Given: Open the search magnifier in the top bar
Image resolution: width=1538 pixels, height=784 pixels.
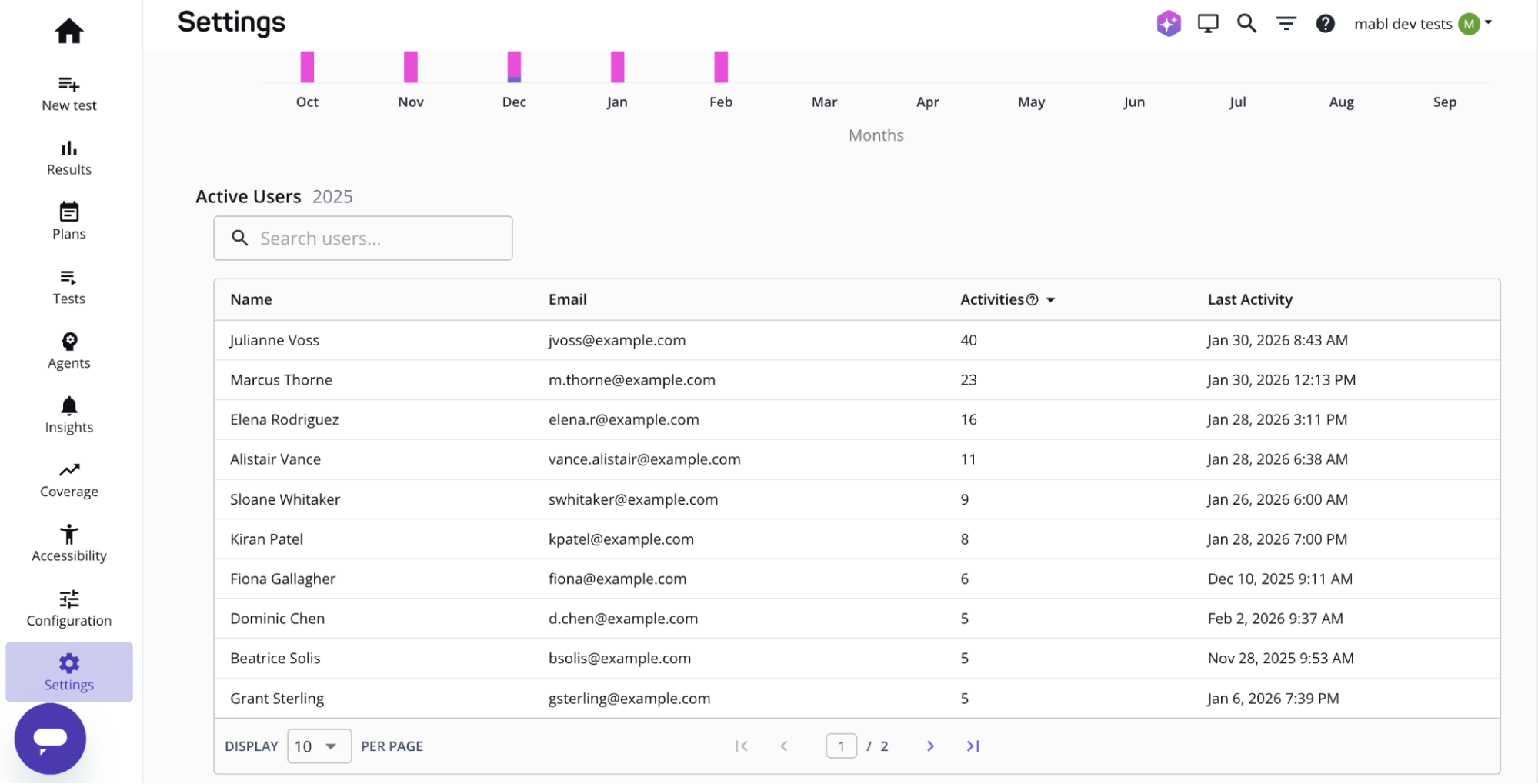Looking at the screenshot, I should pos(1246,23).
